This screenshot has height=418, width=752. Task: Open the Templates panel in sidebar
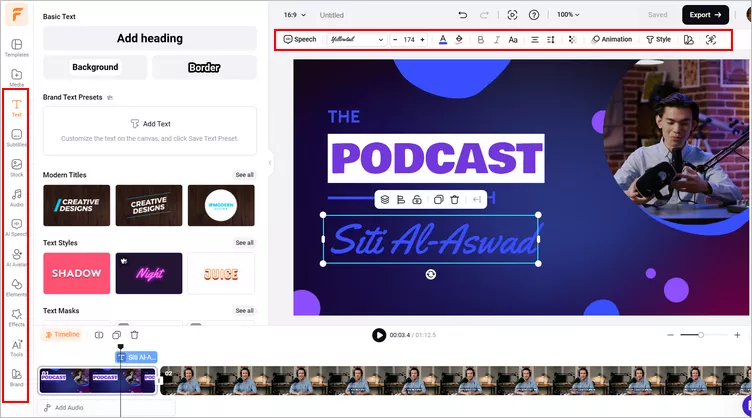click(16, 48)
